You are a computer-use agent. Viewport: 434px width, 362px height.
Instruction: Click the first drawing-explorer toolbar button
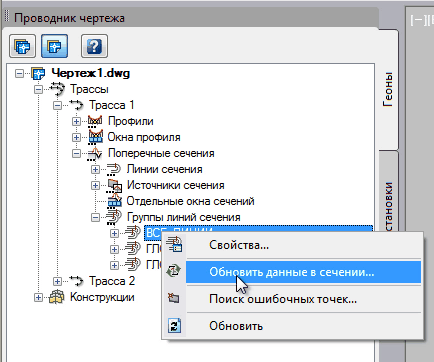point(22,46)
